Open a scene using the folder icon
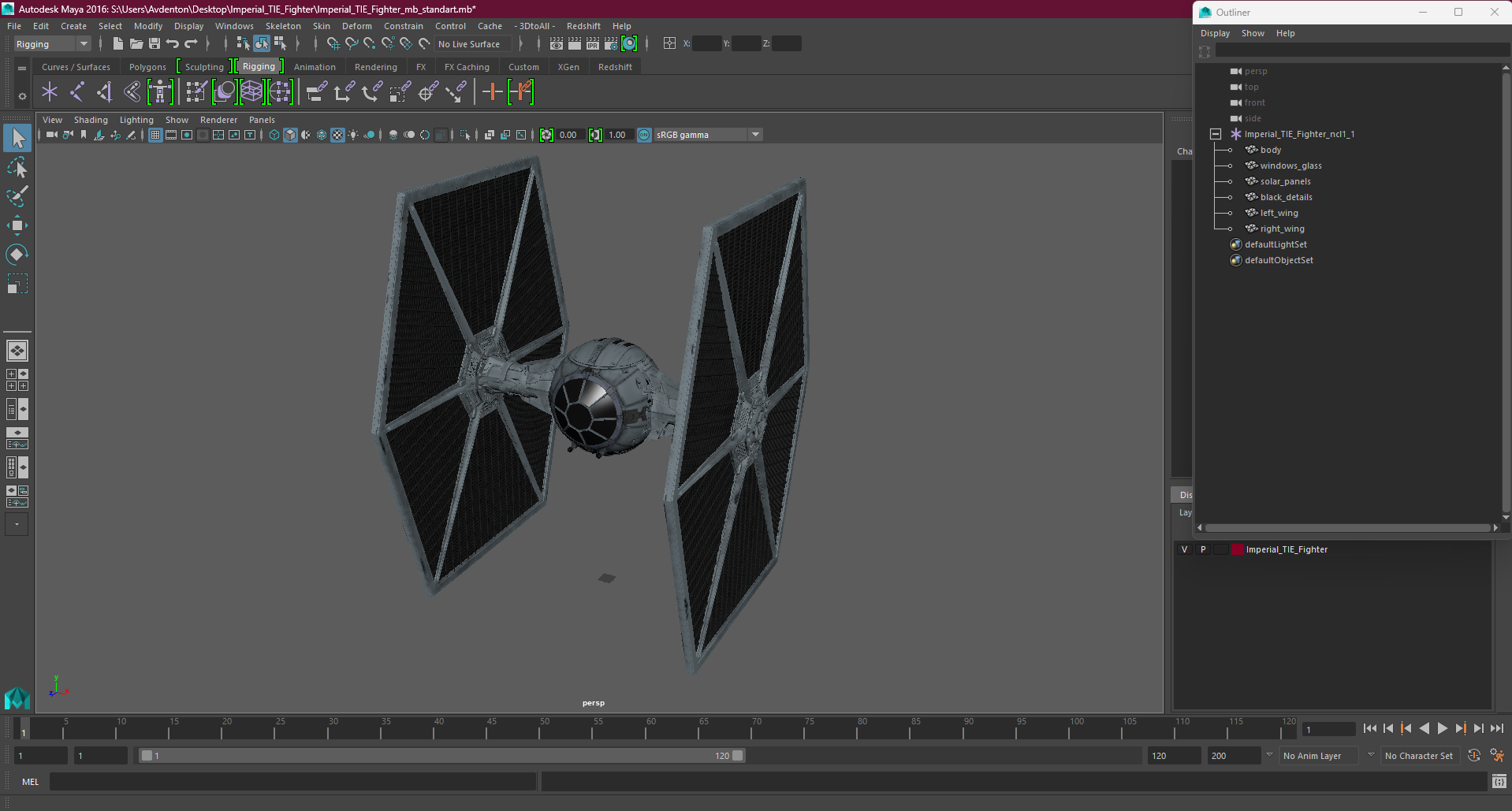The image size is (1512, 811). 136,44
